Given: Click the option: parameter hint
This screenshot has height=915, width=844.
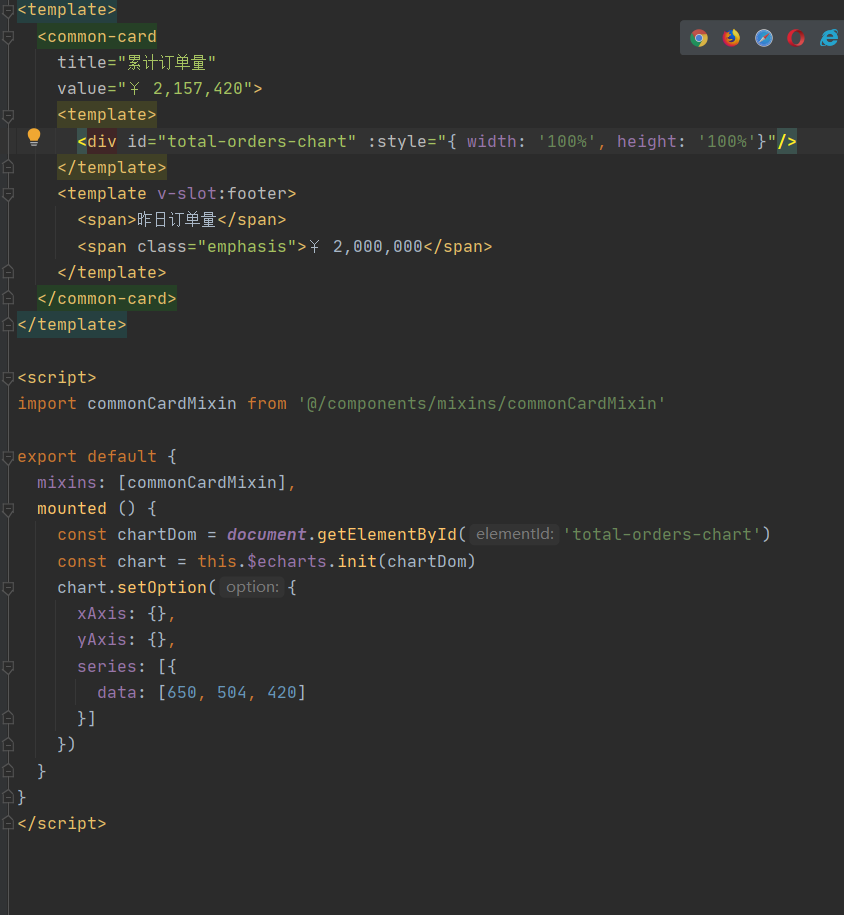Looking at the screenshot, I should (x=252, y=587).
